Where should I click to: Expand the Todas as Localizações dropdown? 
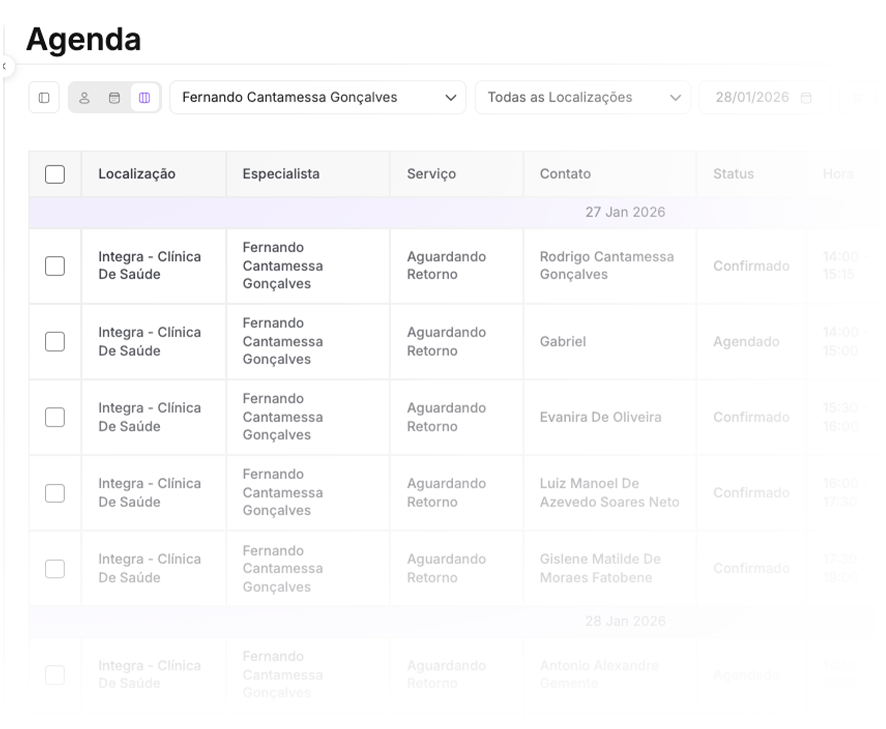click(582, 98)
